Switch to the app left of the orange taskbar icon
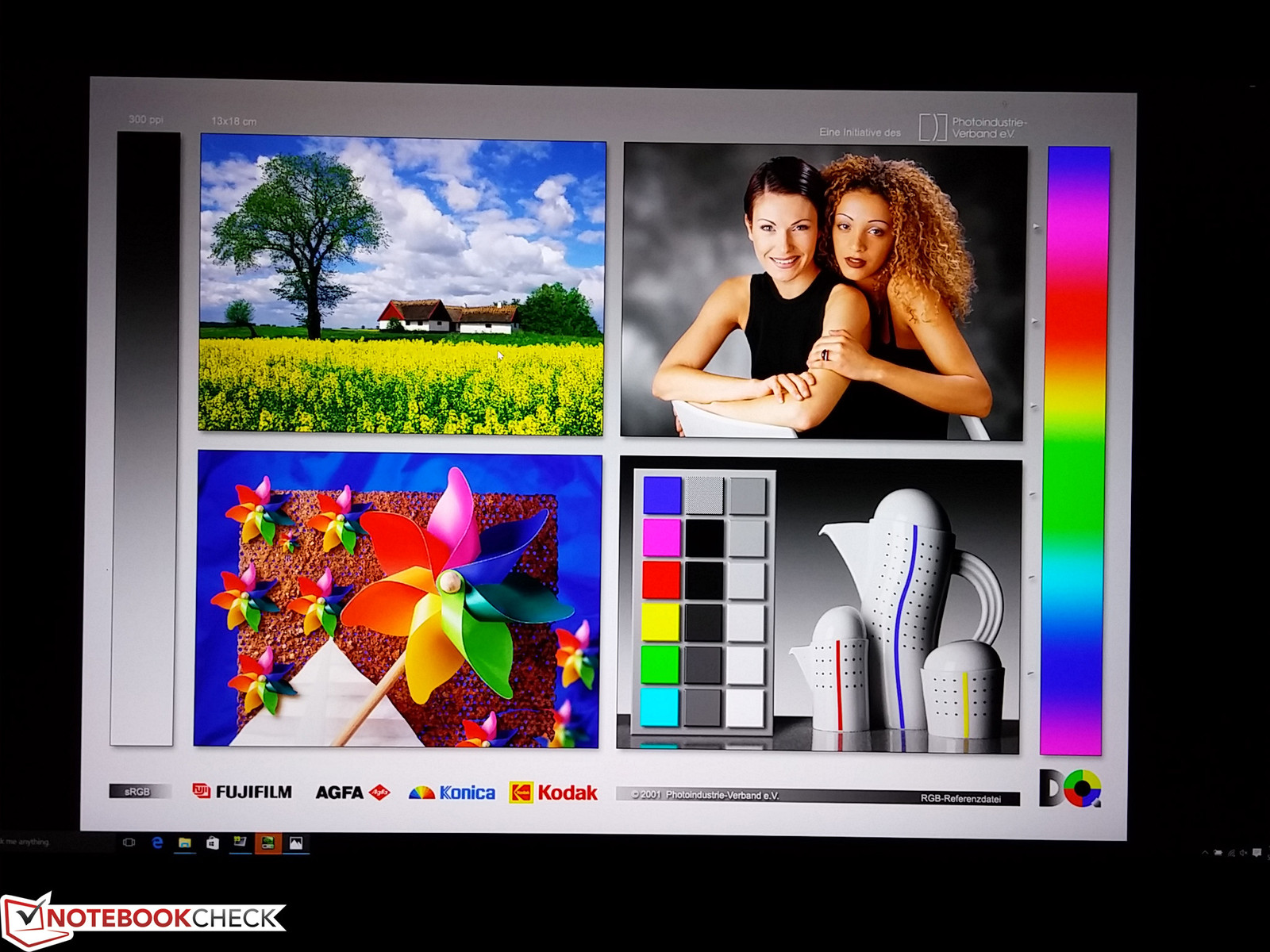The height and width of the screenshot is (952, 1270). click(240, 843)
